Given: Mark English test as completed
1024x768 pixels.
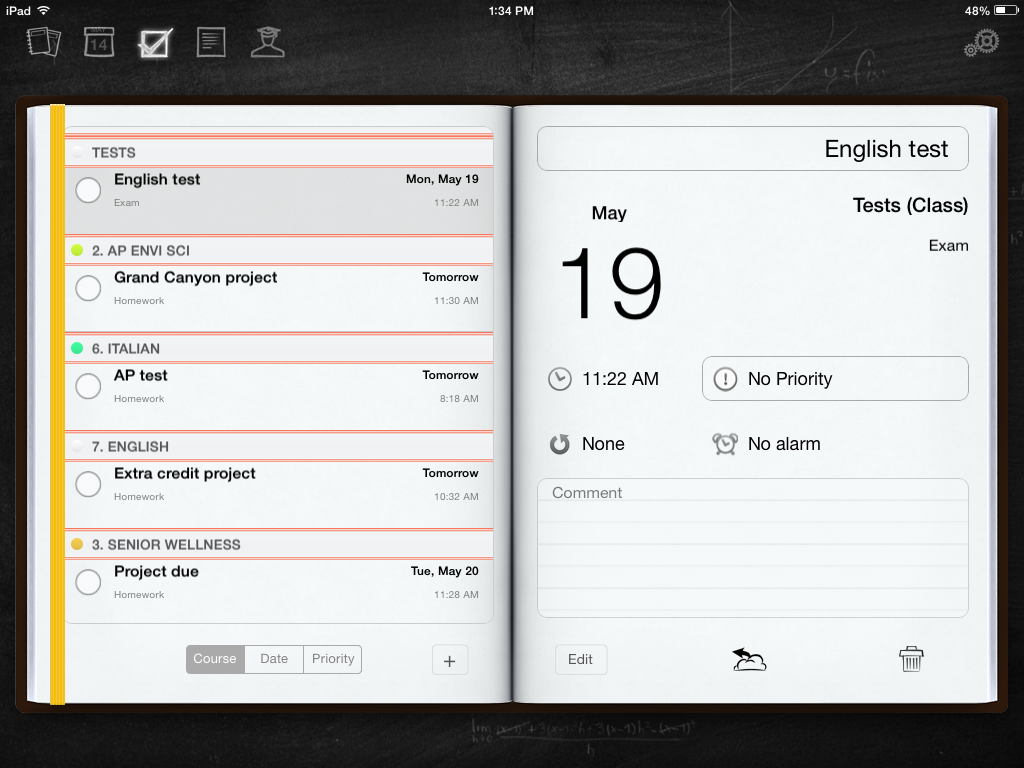Looking at the screenshot, I should click(x=88, y=190).
